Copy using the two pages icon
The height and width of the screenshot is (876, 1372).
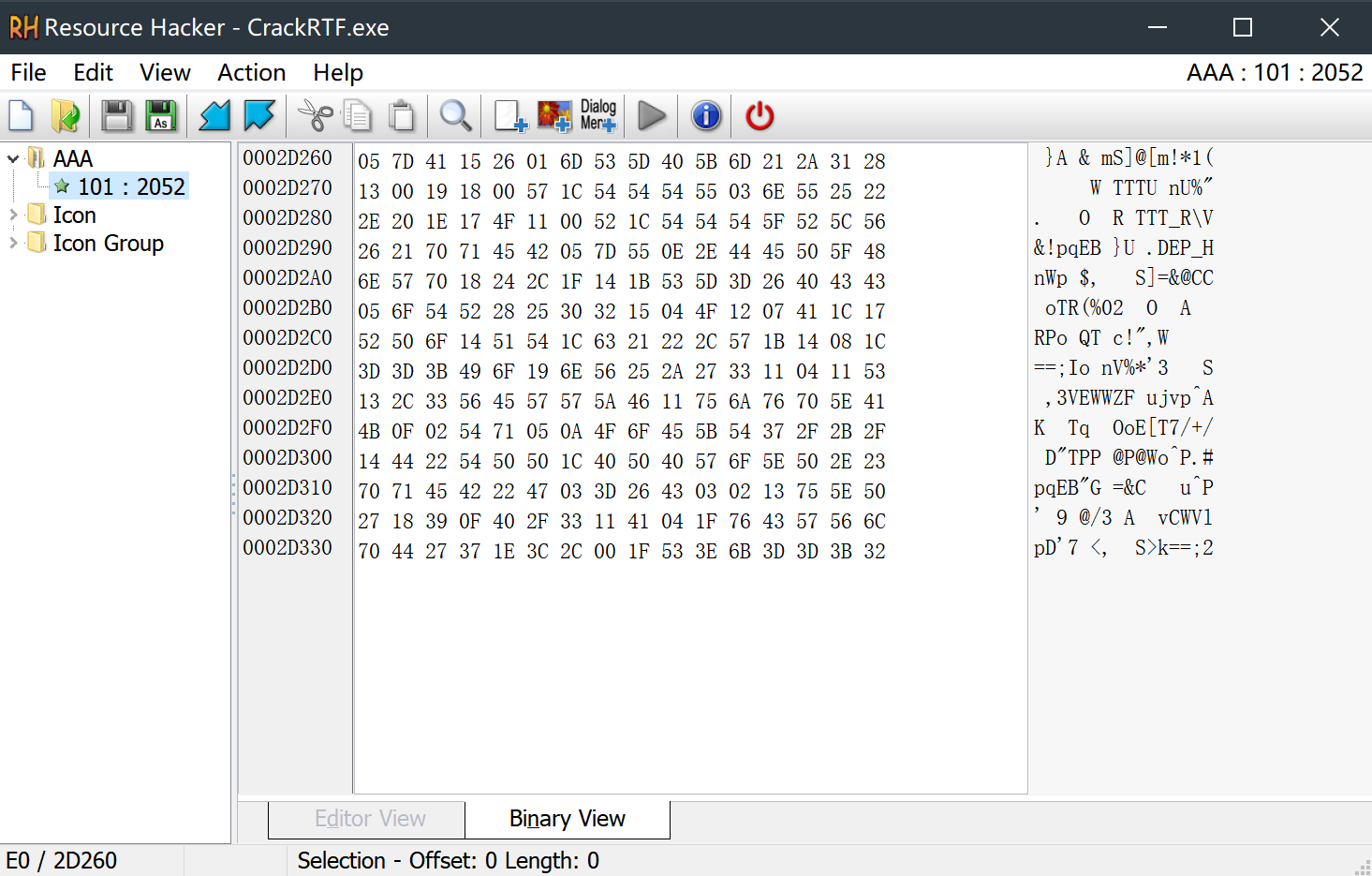358,116
